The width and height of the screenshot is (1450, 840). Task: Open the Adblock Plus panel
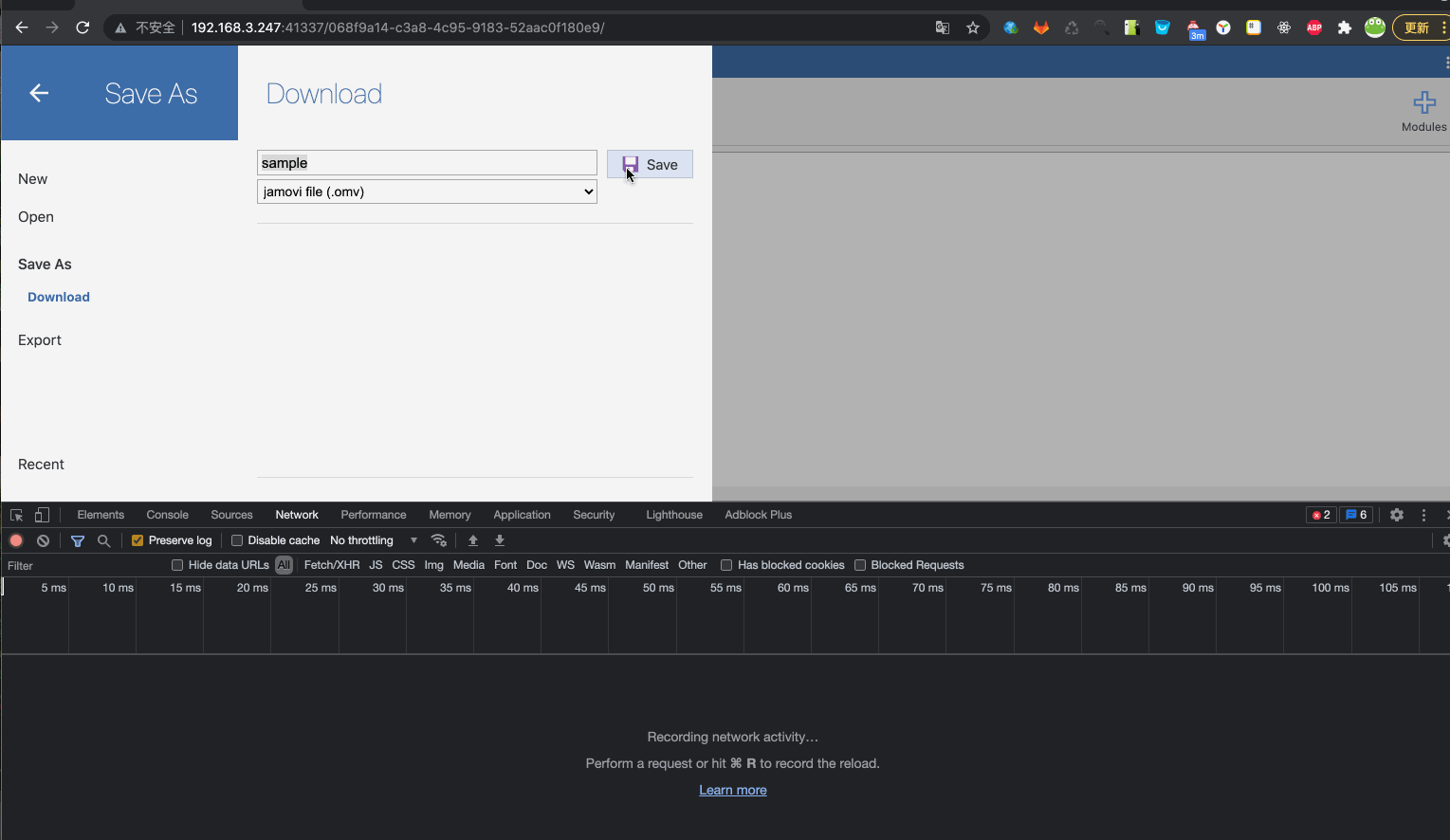758,514
